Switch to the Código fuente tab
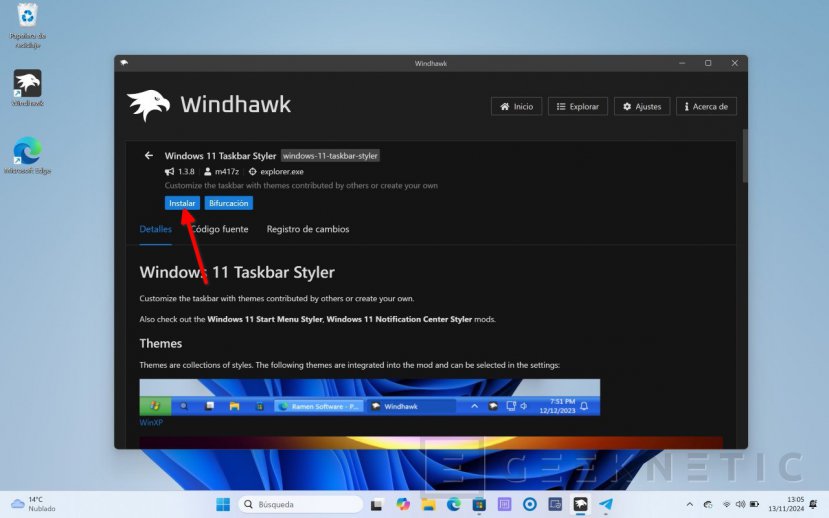This screenshot has width=829, height=518. coord(219,229)
